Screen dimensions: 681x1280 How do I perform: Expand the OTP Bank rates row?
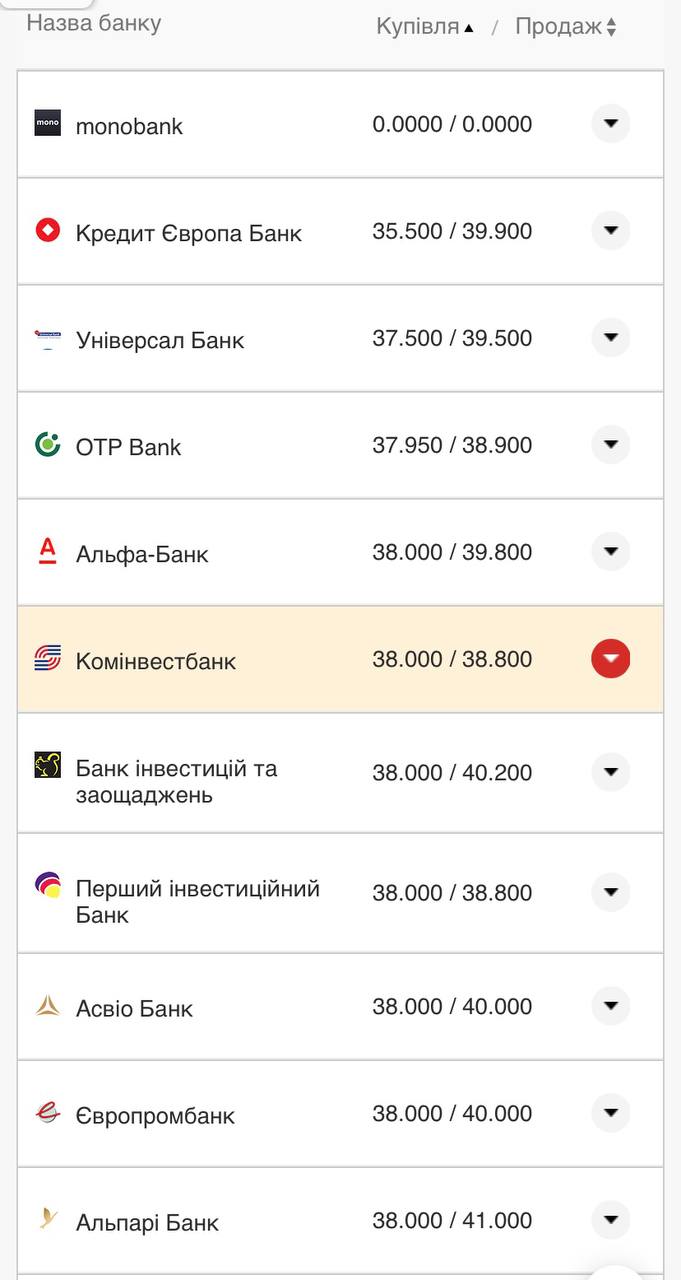610,445
